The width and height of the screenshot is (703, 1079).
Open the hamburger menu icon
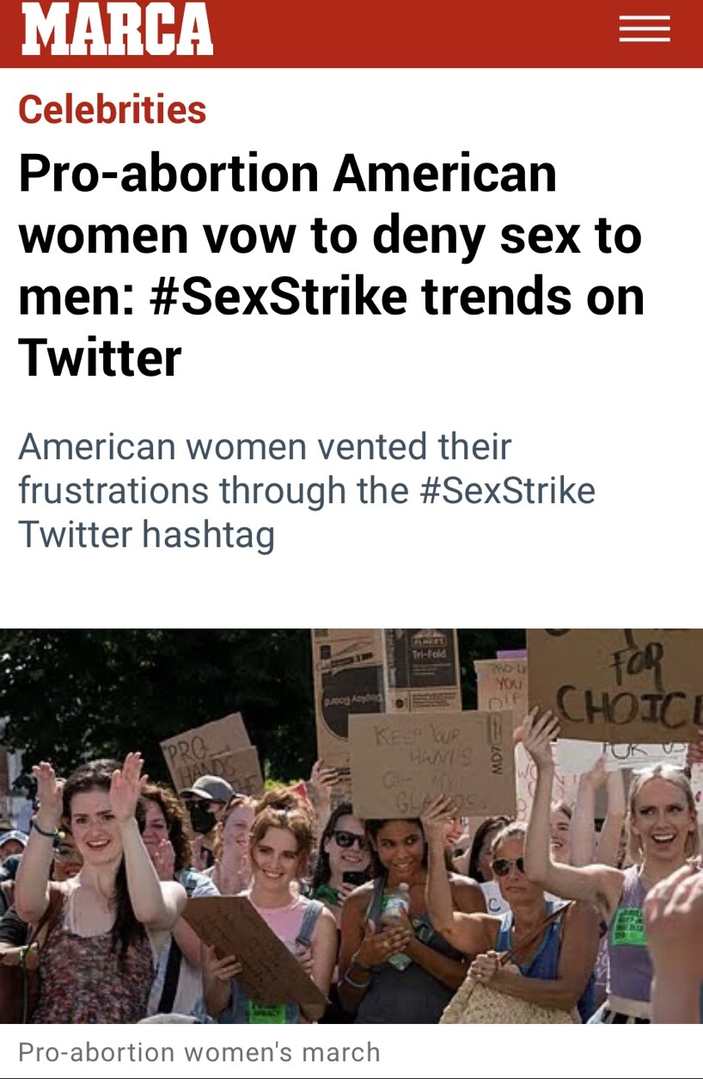[x=644, y=29]
